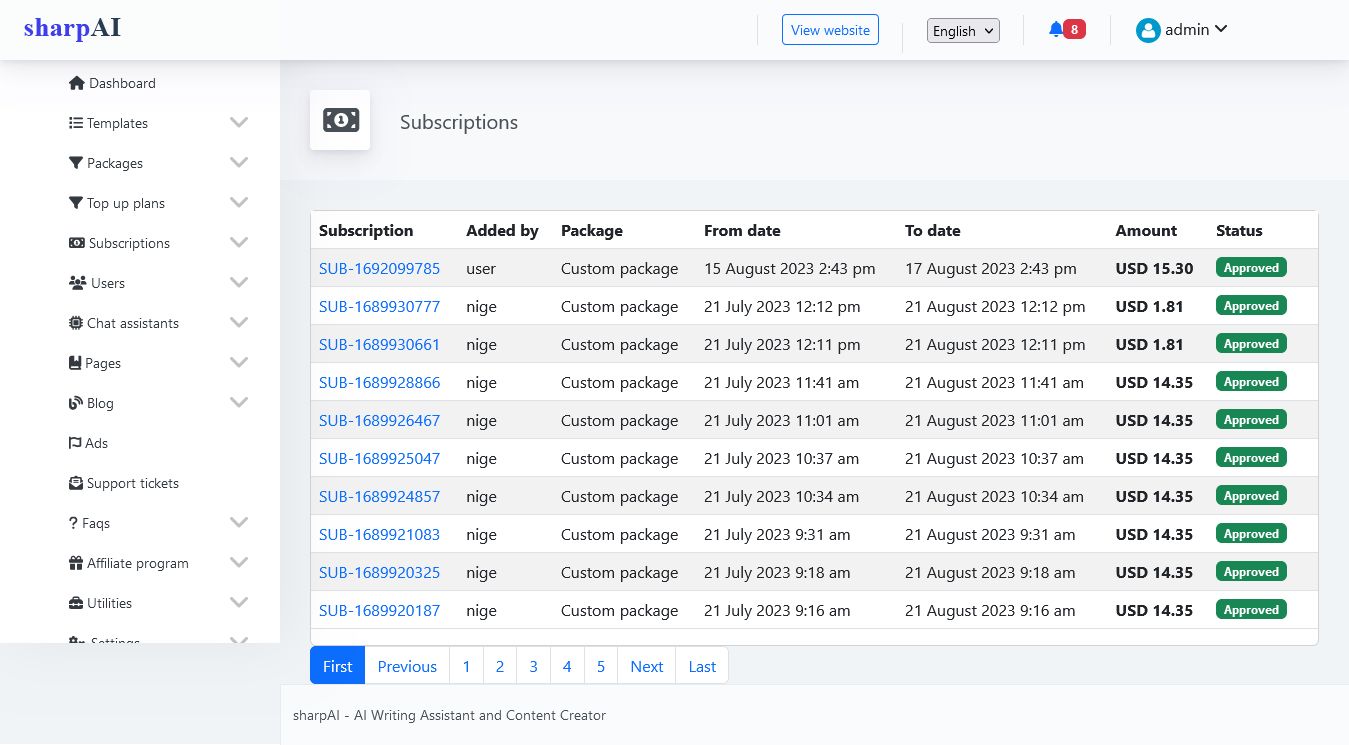Click the admin user avatar icon

tap(1147, 30)
